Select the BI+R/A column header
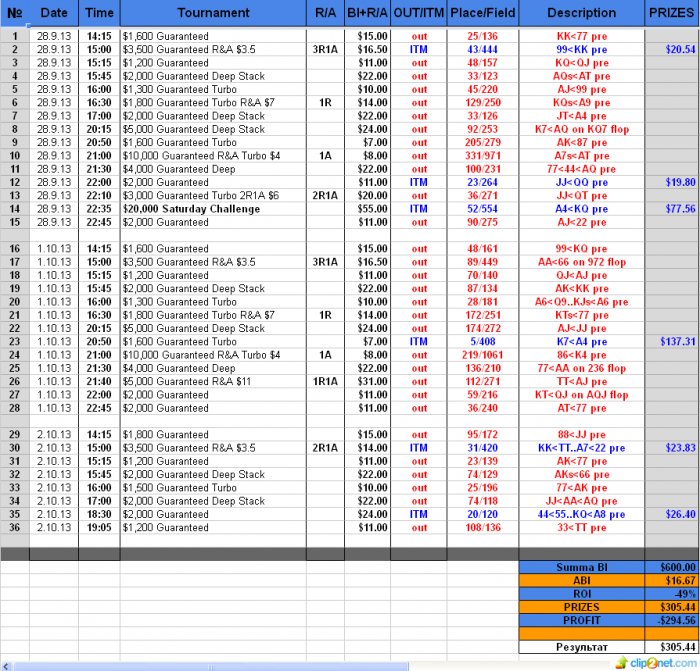The image size is (700, 671). (367, 13)
